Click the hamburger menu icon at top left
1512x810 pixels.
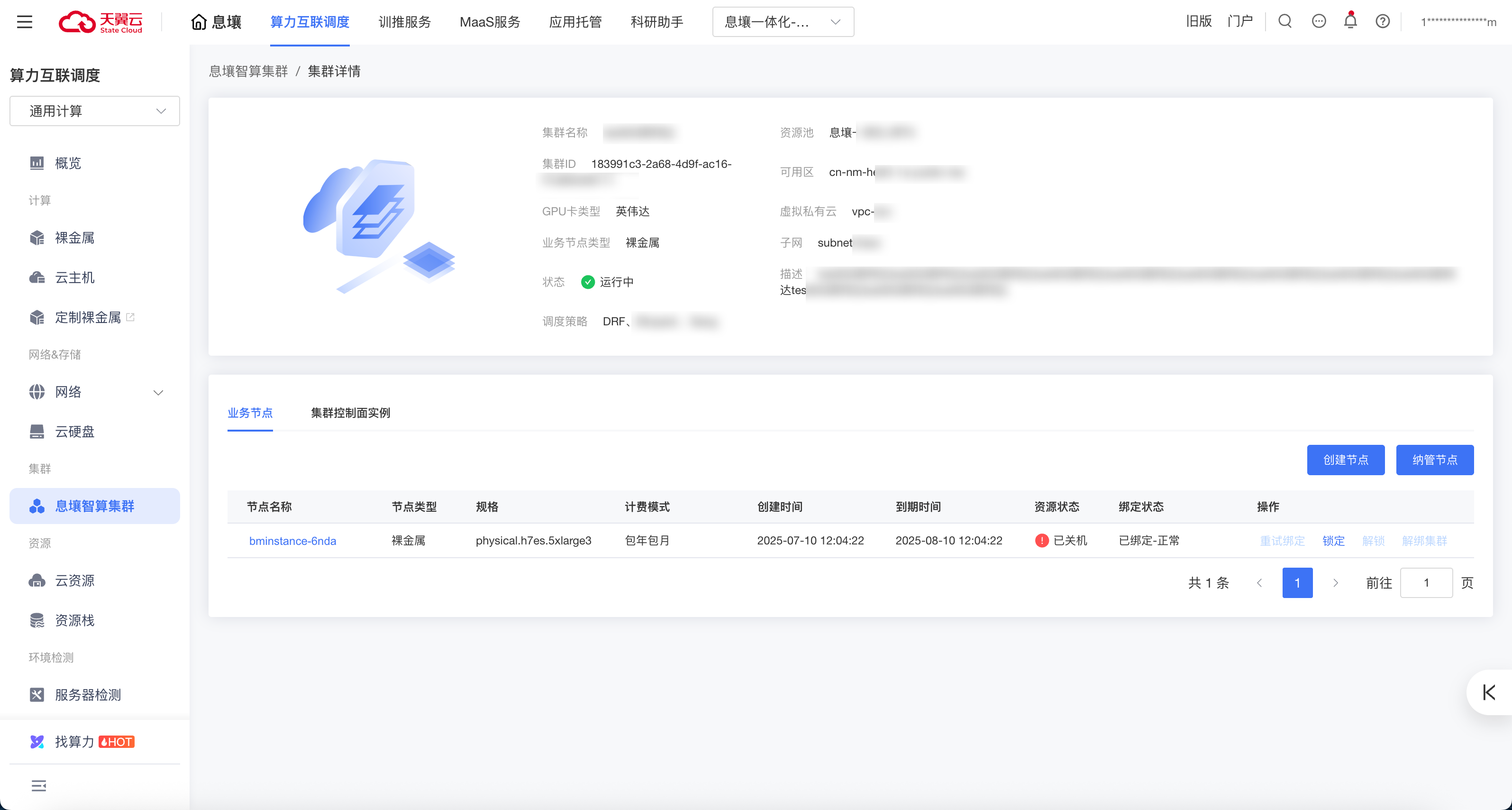point(25,22)
